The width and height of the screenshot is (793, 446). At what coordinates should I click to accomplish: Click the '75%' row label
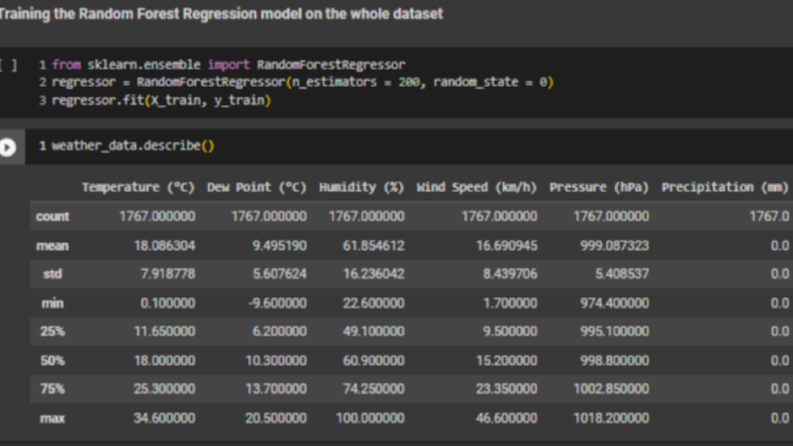tap(53, 389)
